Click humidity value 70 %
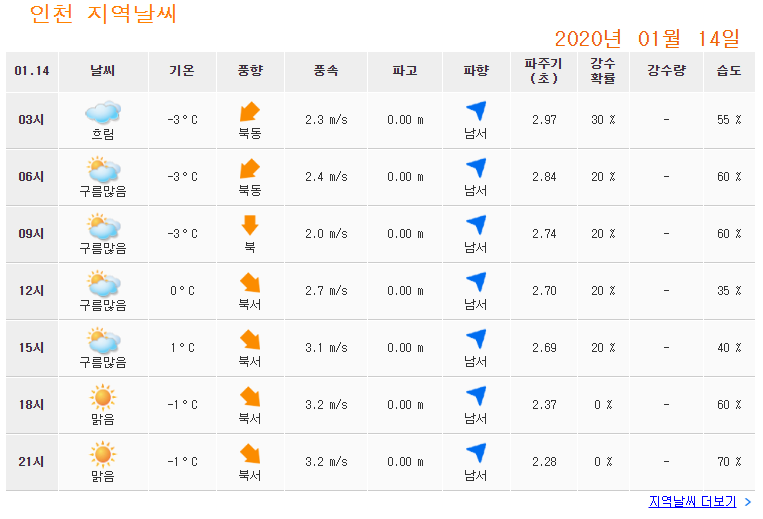The height and width of the screenshot is (519, 763). pos(729,462)
